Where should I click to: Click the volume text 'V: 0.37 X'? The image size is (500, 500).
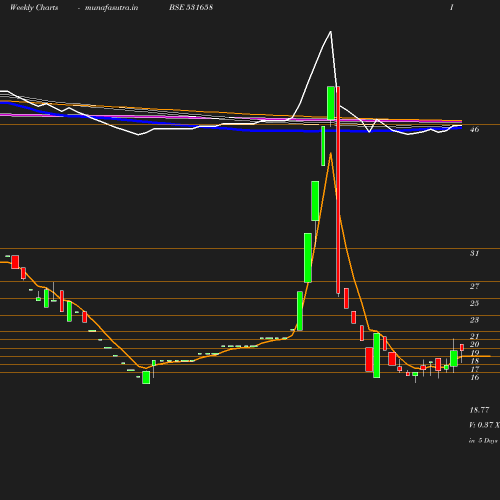(x=484, y=425)
